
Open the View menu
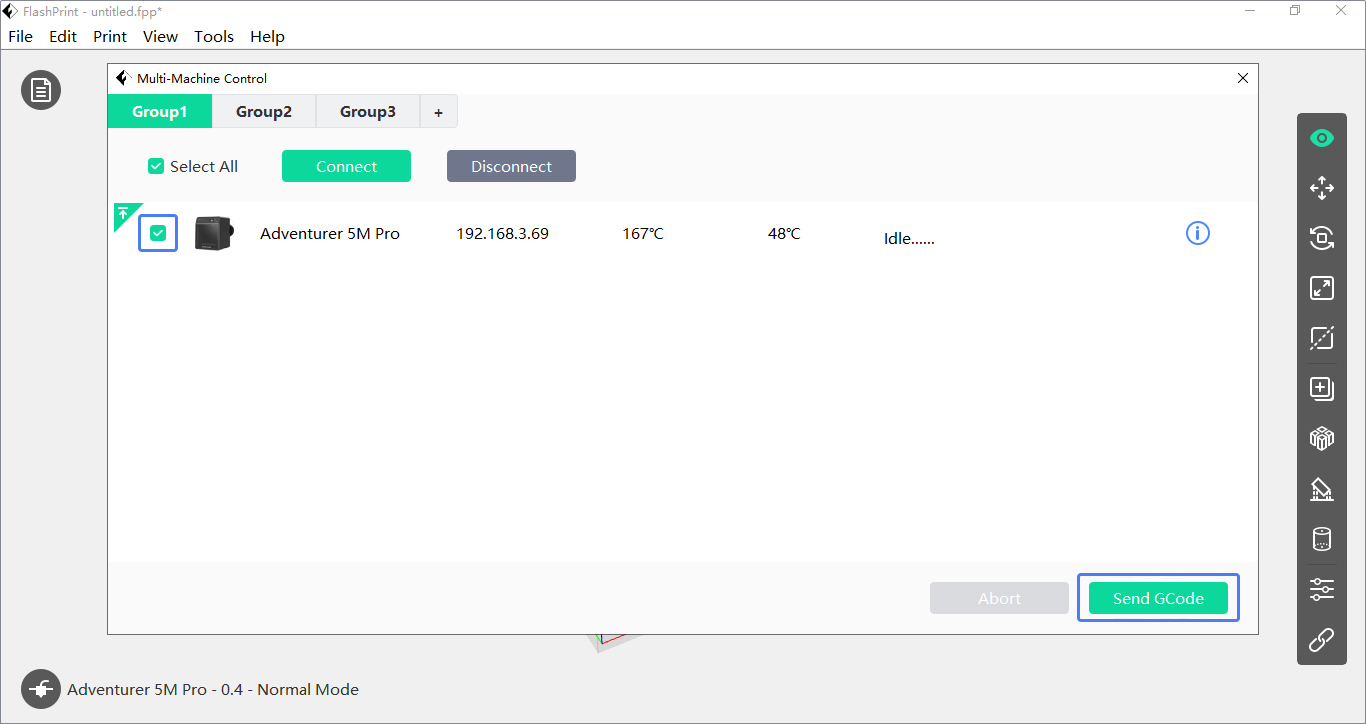tap(160, 36)
